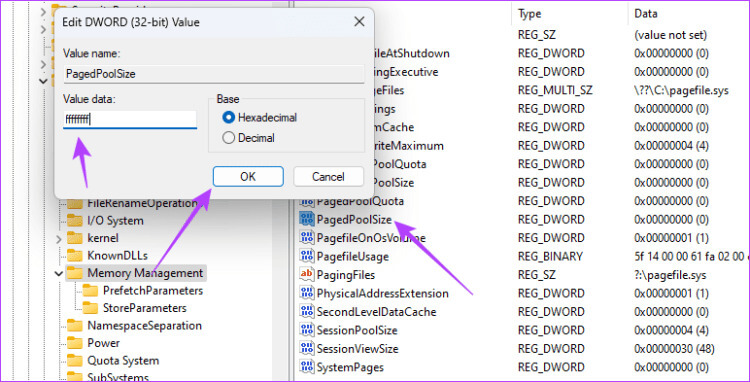Click the Value data input field
The height and width of the screenshot is (382, 750).
click(x=130, y=120)
